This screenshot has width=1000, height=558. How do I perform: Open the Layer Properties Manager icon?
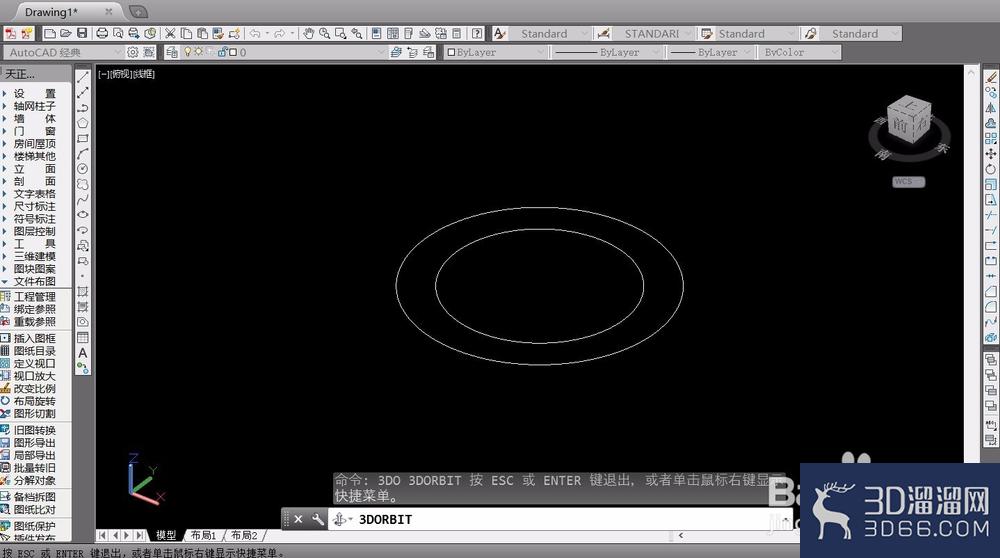(x=172, y=52)
